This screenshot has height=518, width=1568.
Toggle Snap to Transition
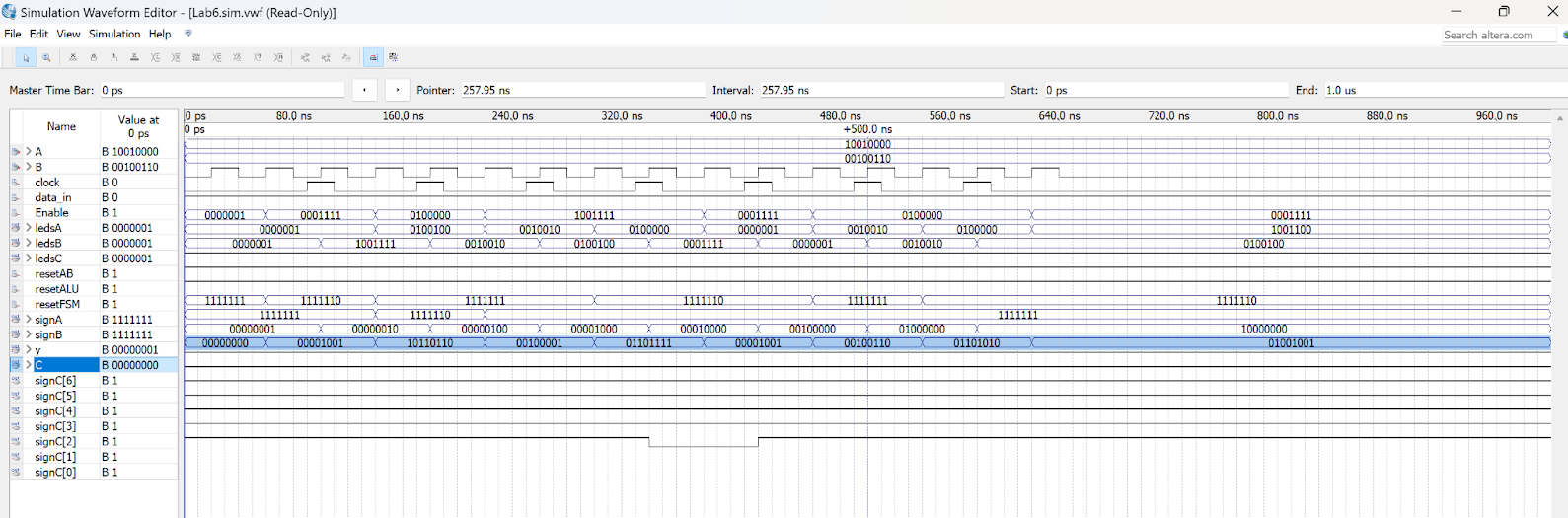394,57
